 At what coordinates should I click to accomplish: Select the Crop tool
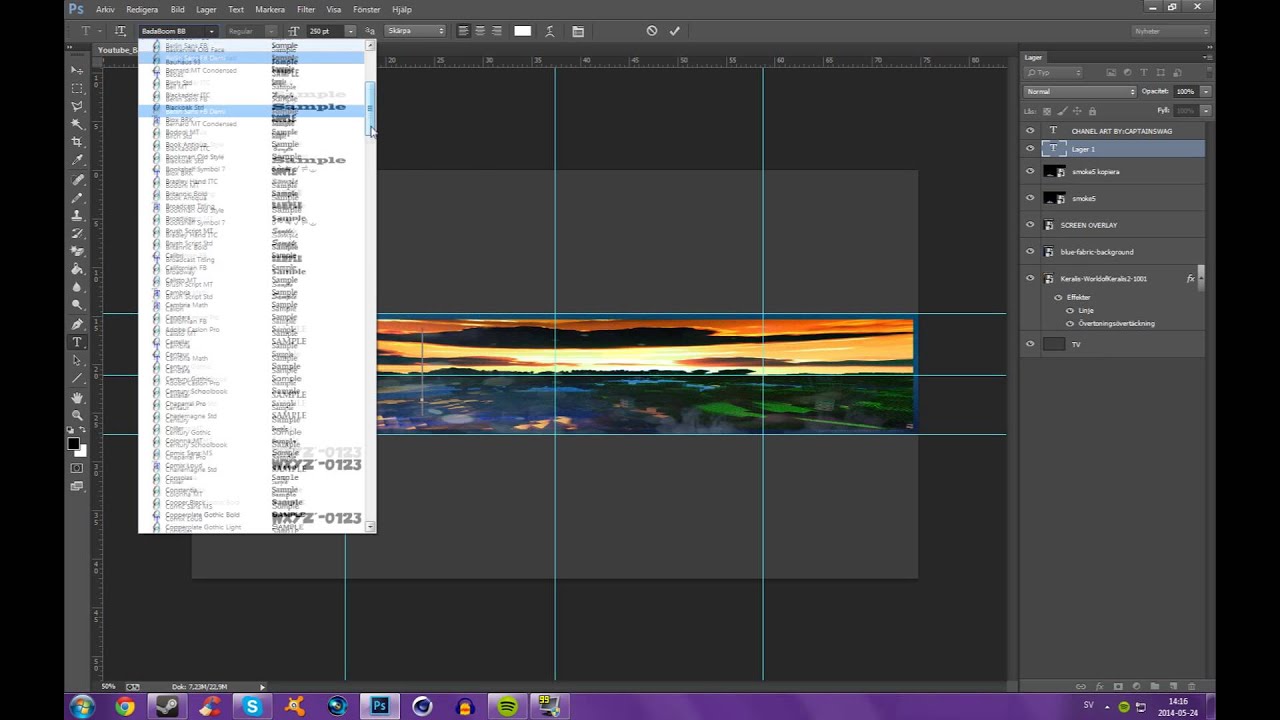click(x=77, y=143)
